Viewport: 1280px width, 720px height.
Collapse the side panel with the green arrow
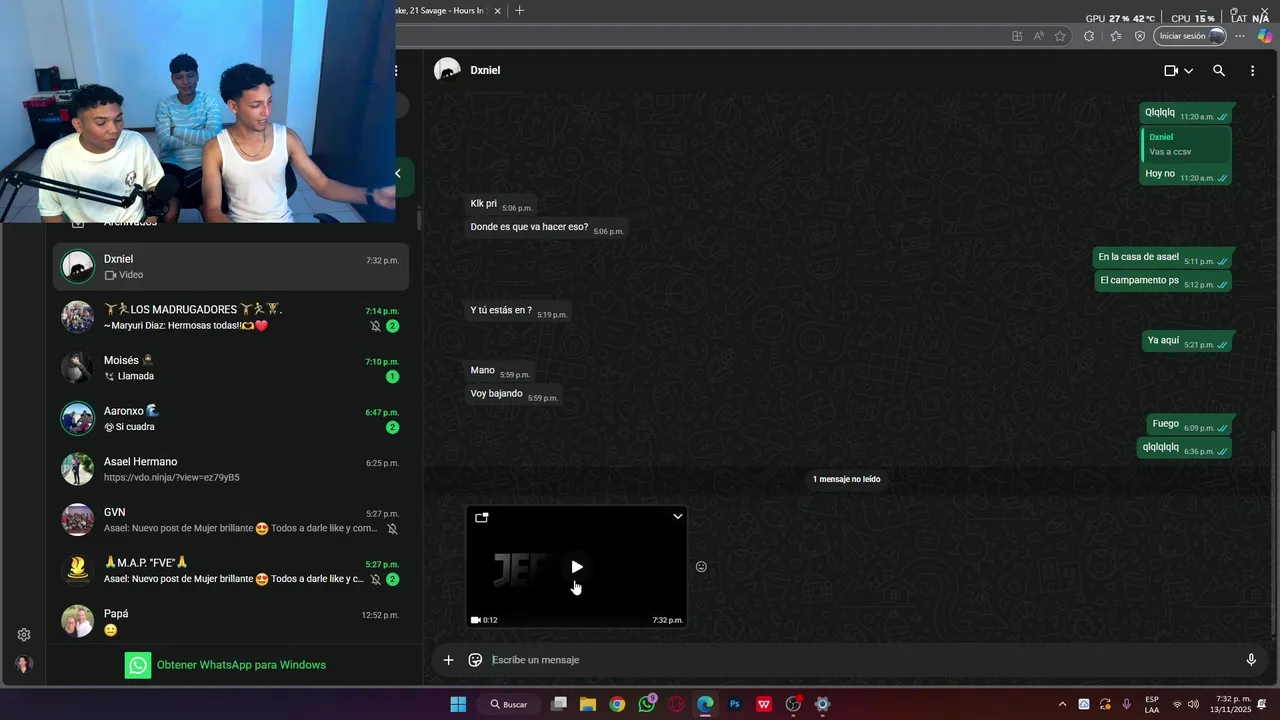click(x=398, y=174)
